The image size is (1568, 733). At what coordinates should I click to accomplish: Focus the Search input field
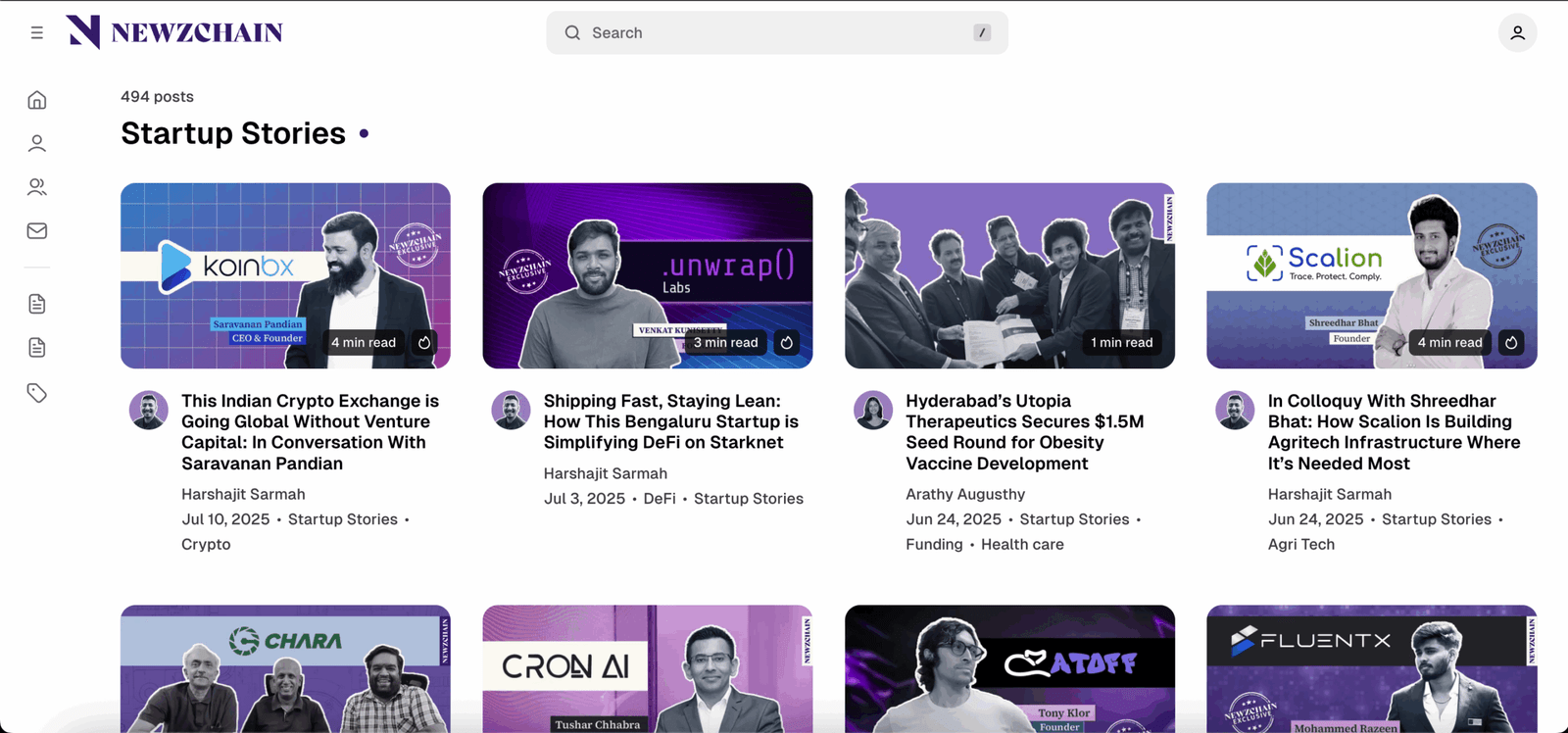coord(777,32)
